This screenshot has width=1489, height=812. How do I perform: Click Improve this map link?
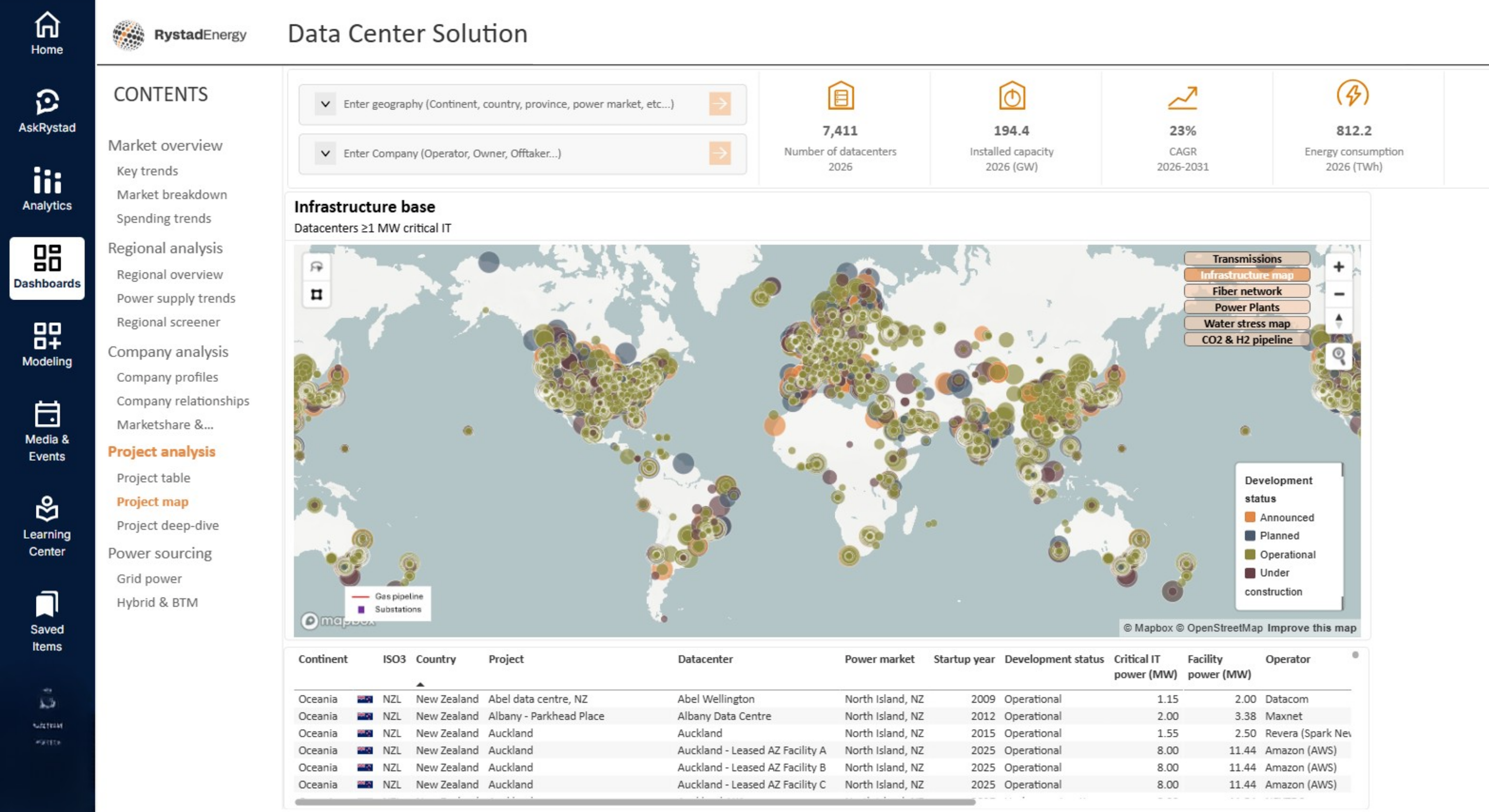(1311, 628)
